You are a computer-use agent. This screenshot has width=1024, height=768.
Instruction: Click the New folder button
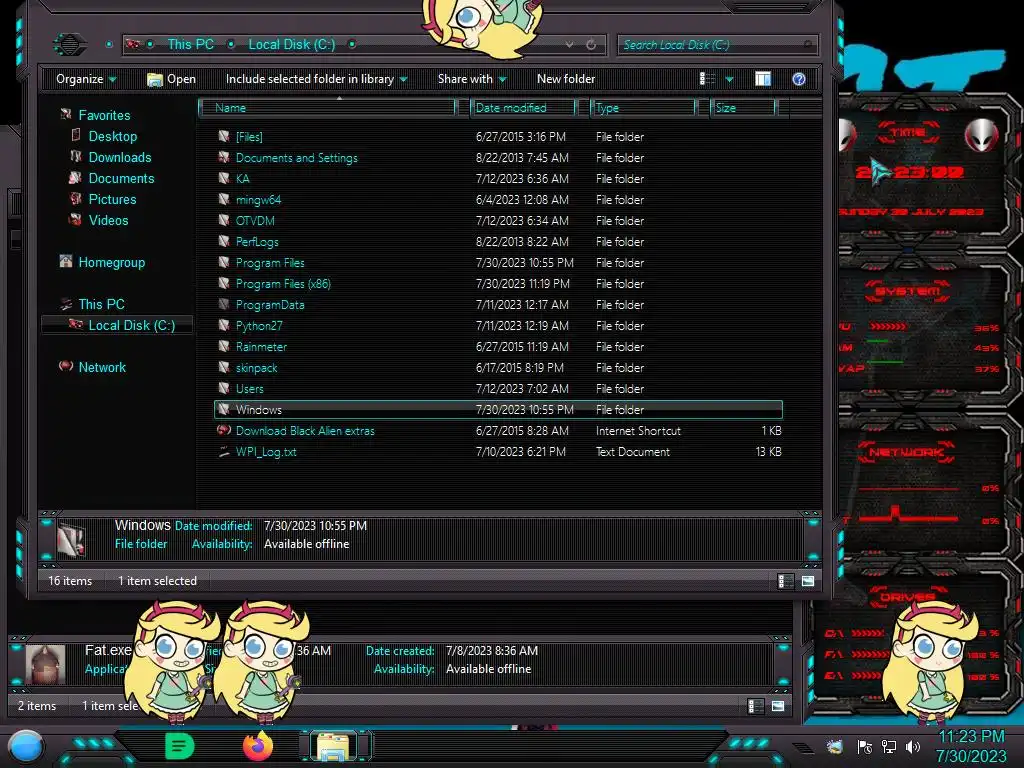click(x=566, y=79)
